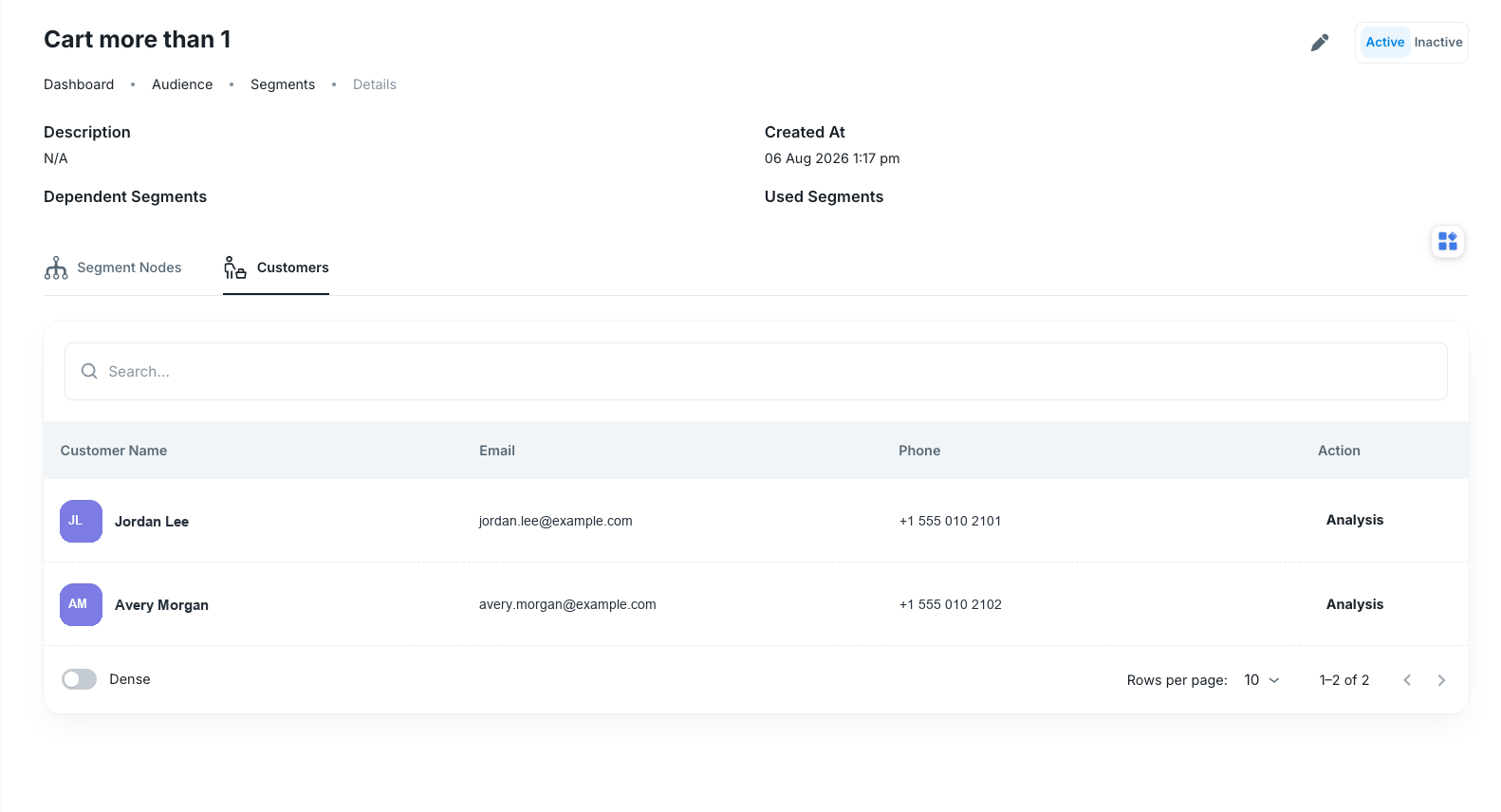Image resolution: width=1501 pixels, height=812 pixels.
Task: Click the Dependent Segments heading
Action: tap(125, 196)
